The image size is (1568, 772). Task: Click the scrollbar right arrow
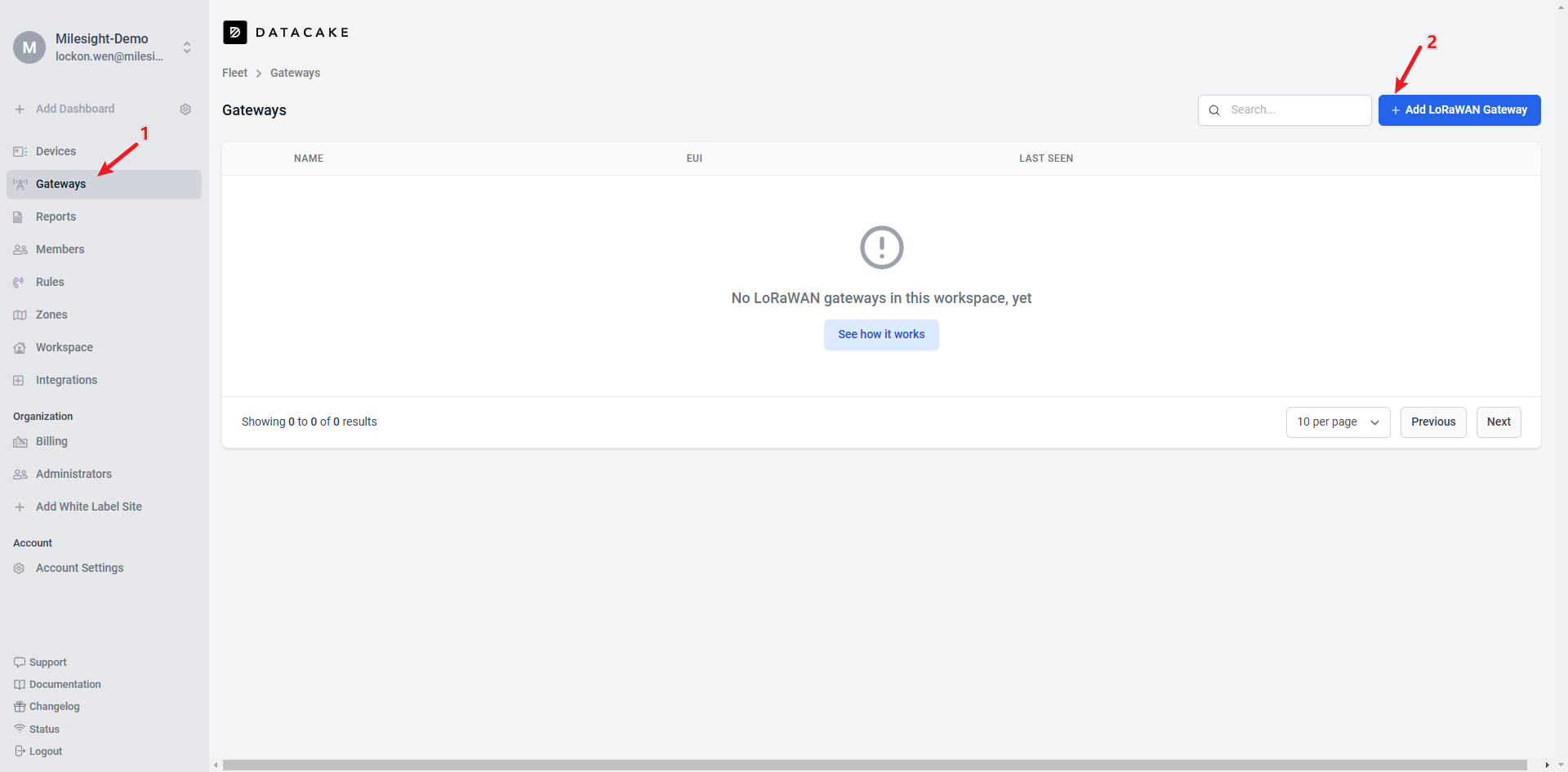tap(1547, 765)
